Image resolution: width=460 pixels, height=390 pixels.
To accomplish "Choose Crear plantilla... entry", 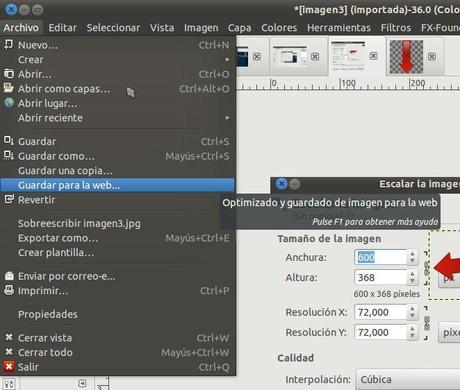I will [117, 253].
